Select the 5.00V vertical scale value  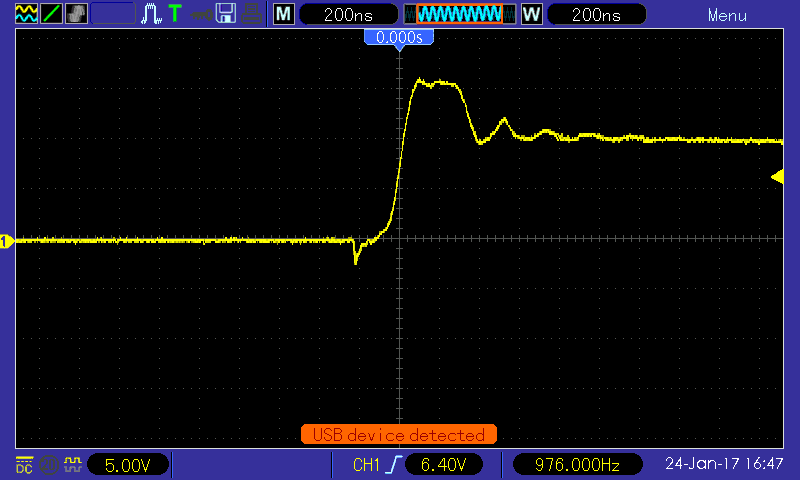[x=128, y=465]
